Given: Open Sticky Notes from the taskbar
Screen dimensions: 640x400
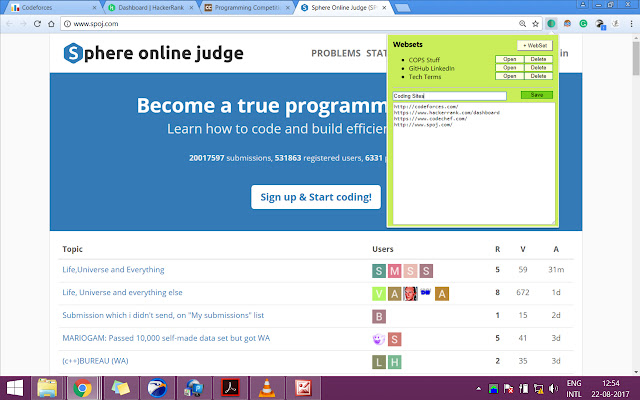Looking at the screenshot, I should (x=120, y=388).
